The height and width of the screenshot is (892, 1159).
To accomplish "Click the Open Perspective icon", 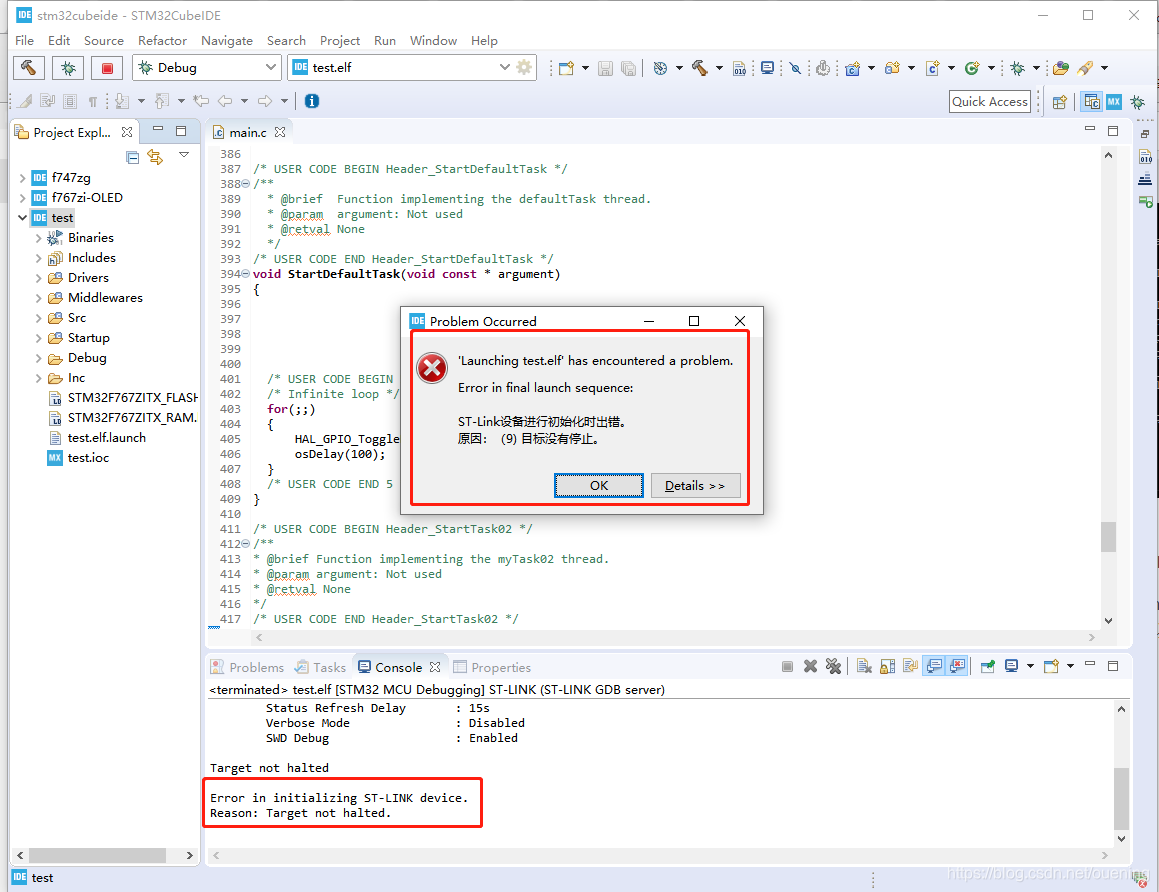I will click(x=1060, y=102).
